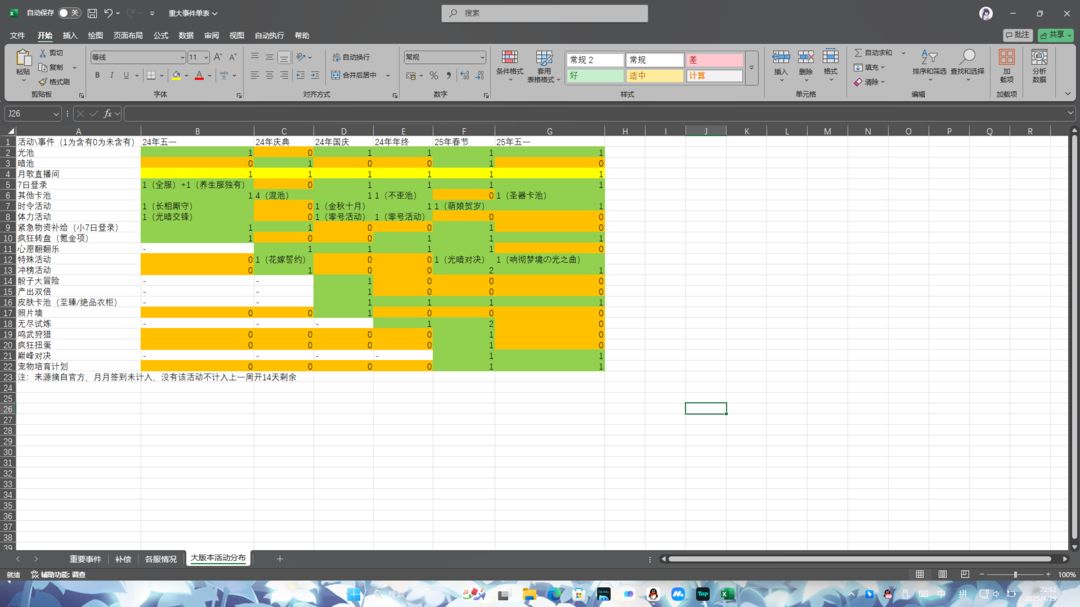Screen dimensions: 1080x607
Task: Toggle the AutoSave switch
Action: click(69, 13)
